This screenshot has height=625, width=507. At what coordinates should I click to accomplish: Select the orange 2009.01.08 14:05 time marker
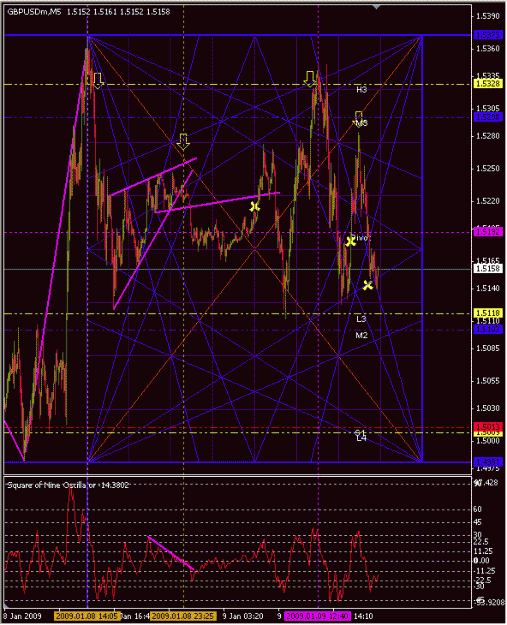pos(87,616)
